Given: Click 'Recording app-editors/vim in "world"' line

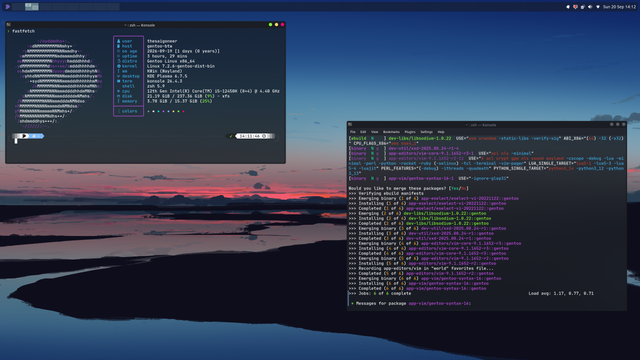Looking at the screenshot, I should pos(421,269).
